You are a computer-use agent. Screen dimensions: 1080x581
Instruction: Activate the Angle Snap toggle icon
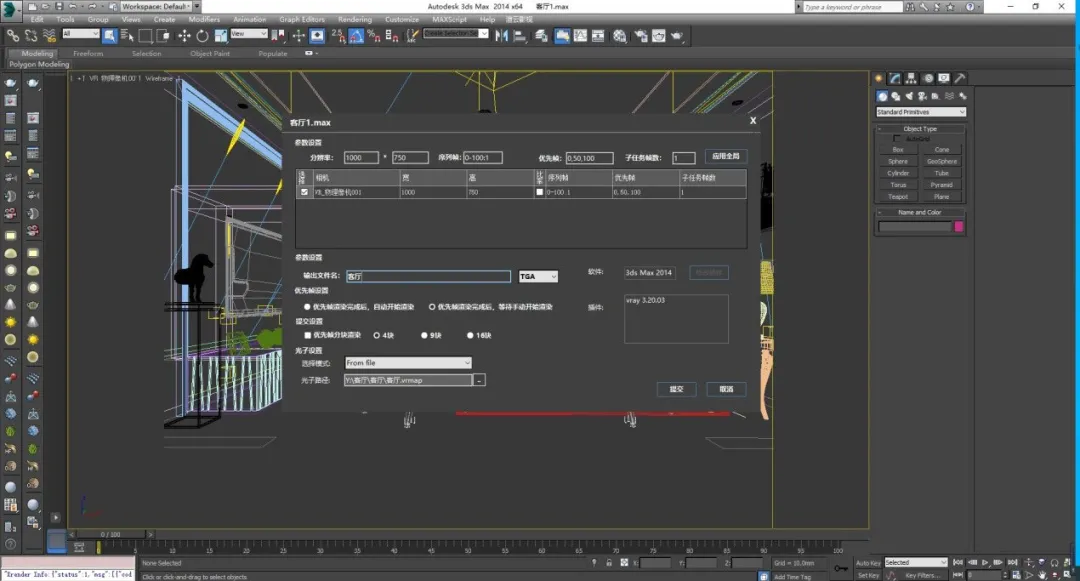coord(355,35)
